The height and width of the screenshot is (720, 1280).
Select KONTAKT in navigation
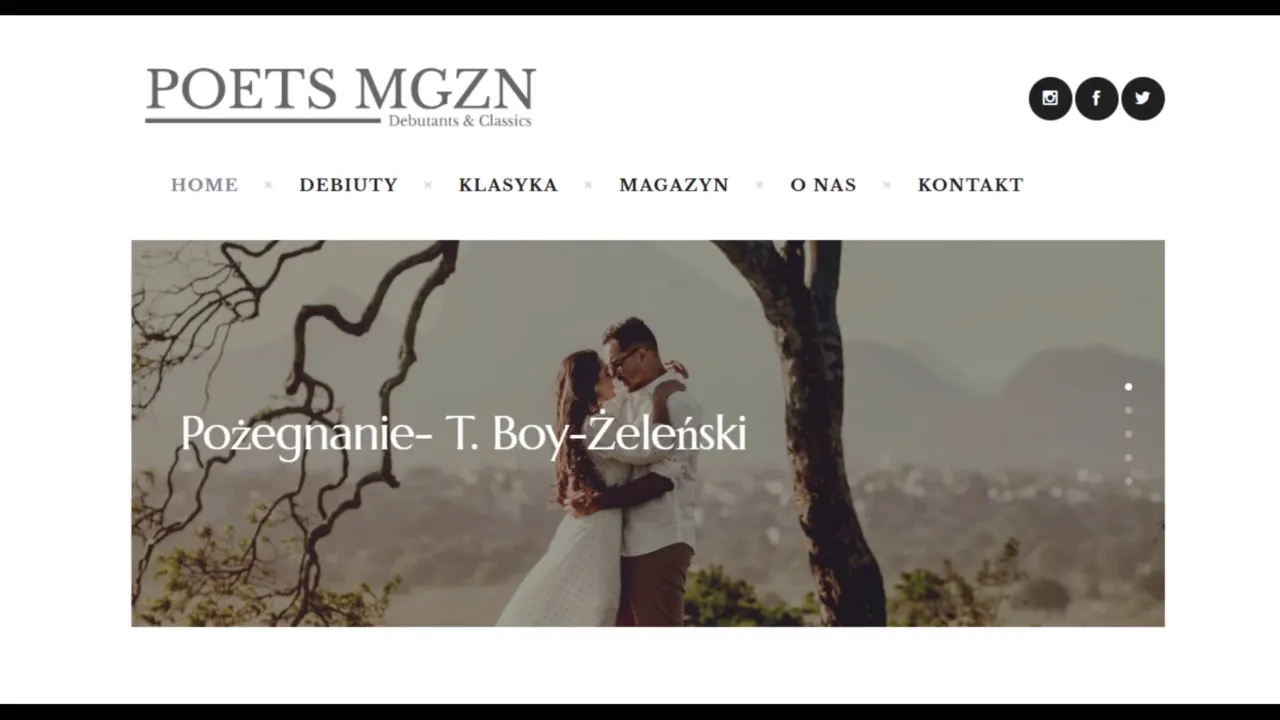pyautogui.click(x=970, y=185)
